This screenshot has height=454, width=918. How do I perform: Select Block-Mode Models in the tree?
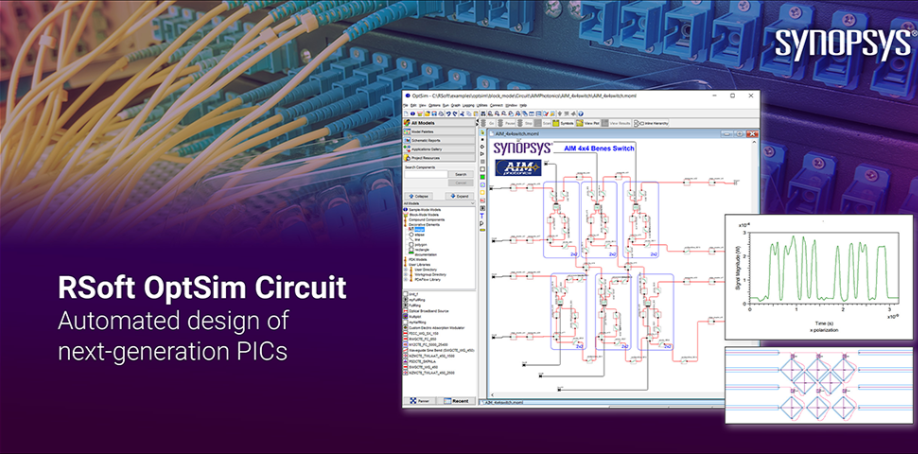click(423, 214)
